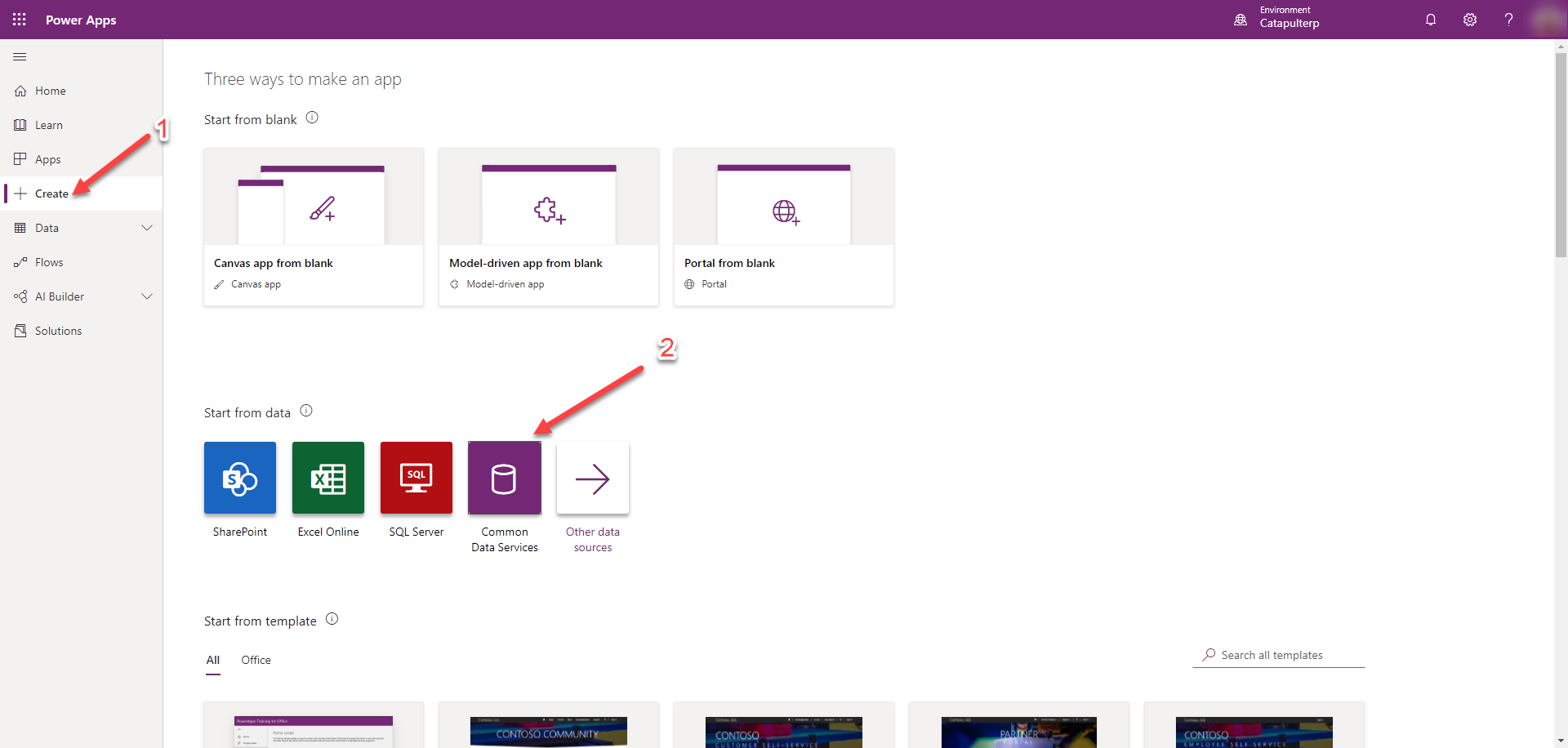Image resolution: width=1568 pixels, height=748 pixels.
Task: Open the user account avatar
Action: tap(1547, 20)
